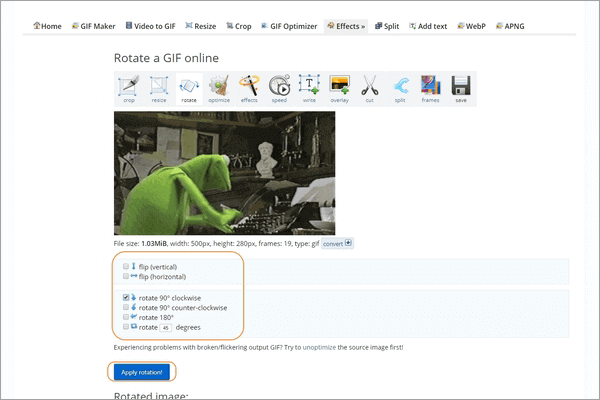This screenshot has height=400, width=600.
Task: Open Resize in top navigation
Action: coord(201,26)
